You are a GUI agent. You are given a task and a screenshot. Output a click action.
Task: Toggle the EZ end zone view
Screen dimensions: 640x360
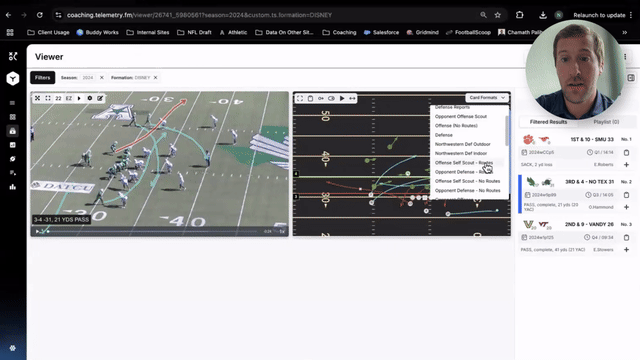(69, 98)
